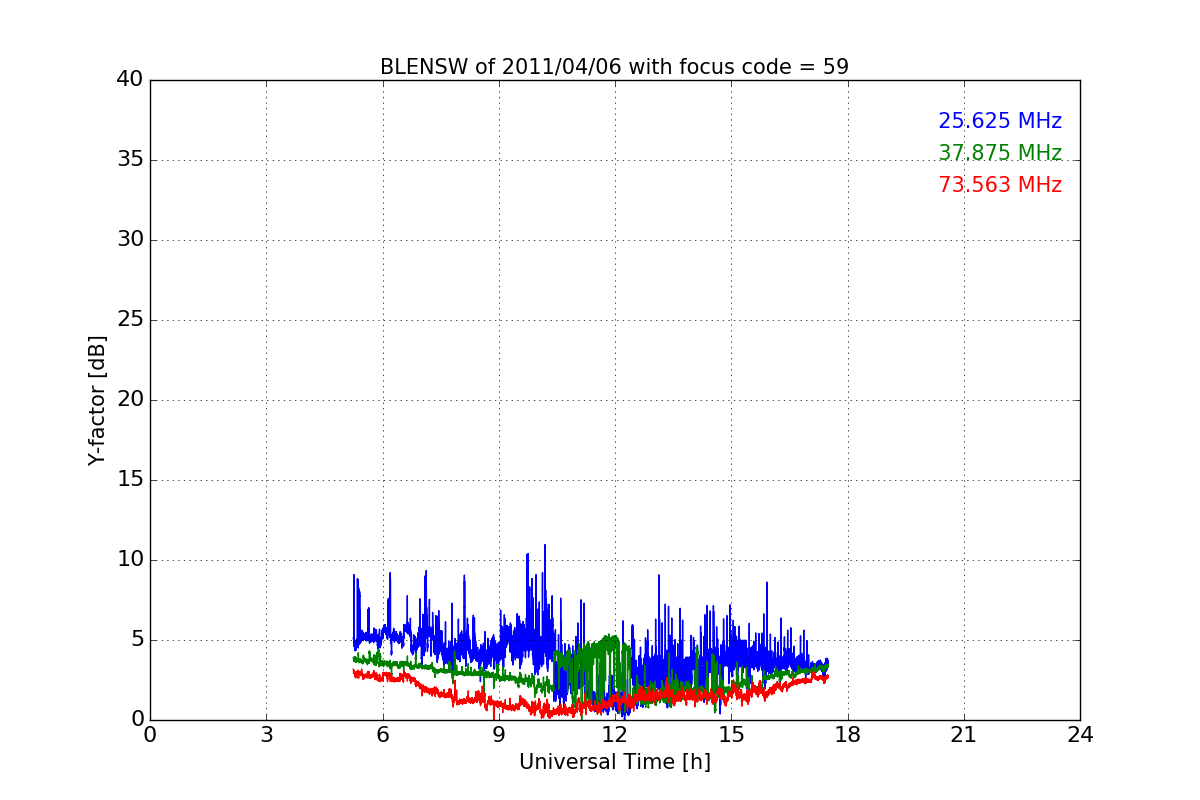Click y-axis tick label 40
Image resolution: width=1200 pixels, height=800 pixels.
point(130,80)
